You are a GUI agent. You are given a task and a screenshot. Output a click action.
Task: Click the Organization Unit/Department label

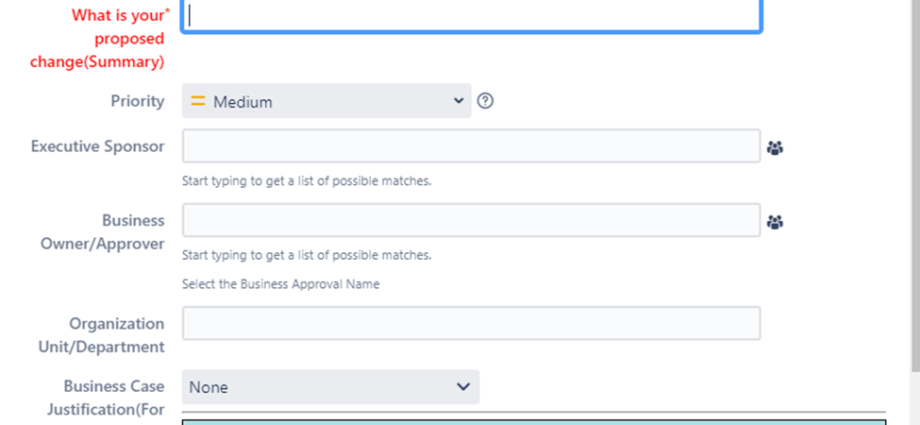pos(102,335)
